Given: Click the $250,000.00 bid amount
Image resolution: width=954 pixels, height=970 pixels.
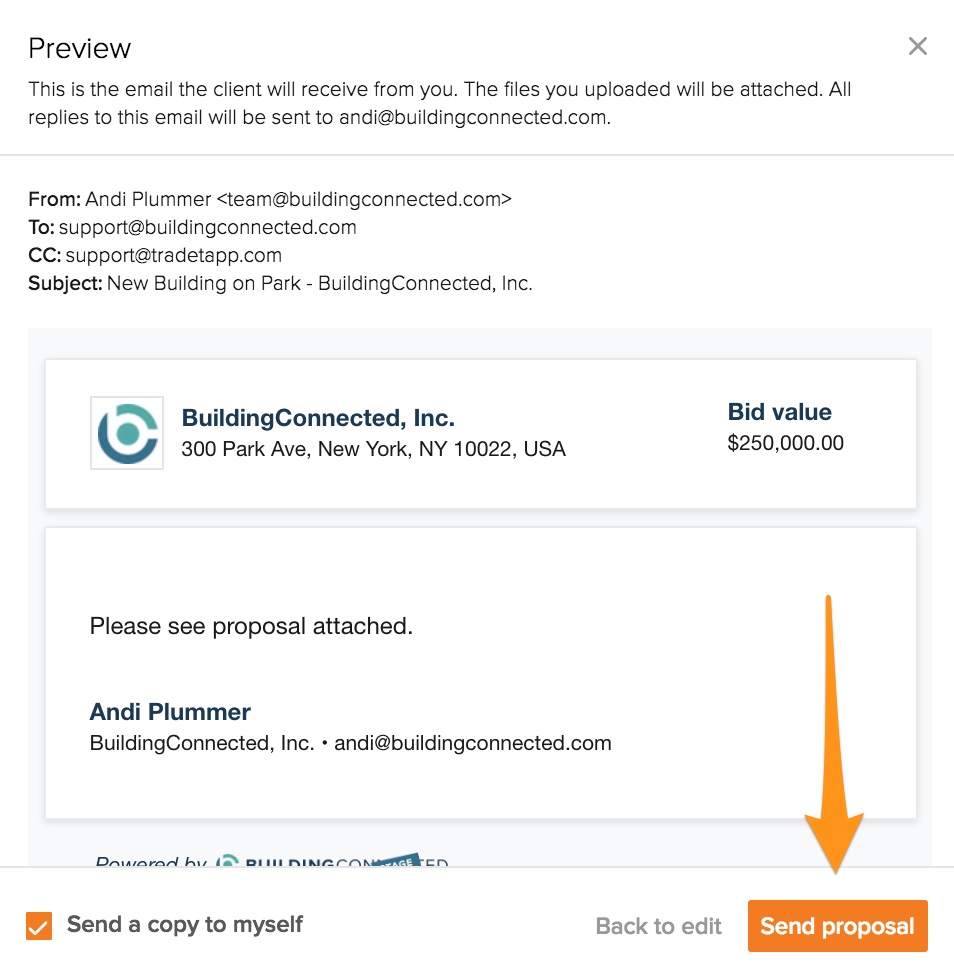Looking at the screenshot, I should pyautogui.click(x=785, y=443).
